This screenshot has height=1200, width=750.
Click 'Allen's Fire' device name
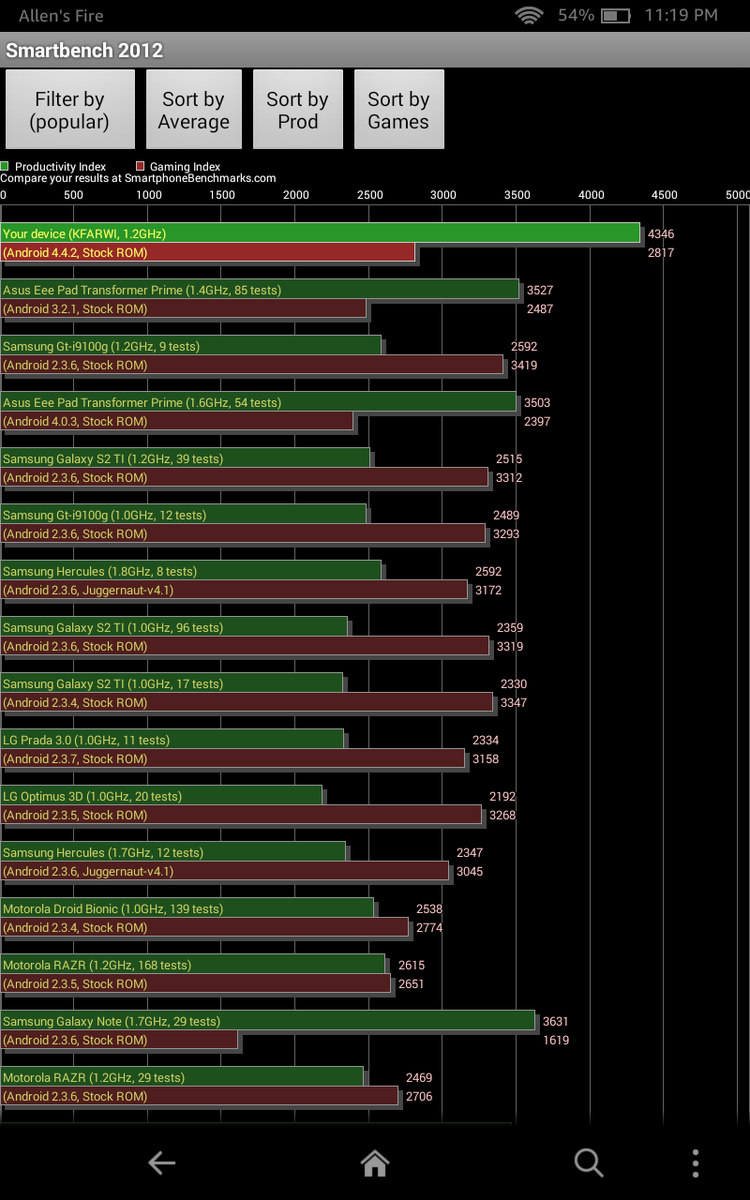click(61, 15)
